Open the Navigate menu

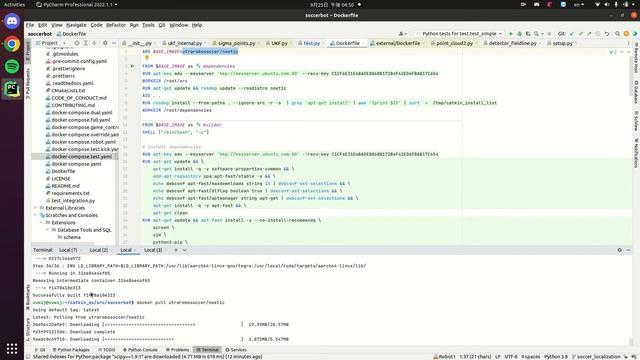point(76,25)
